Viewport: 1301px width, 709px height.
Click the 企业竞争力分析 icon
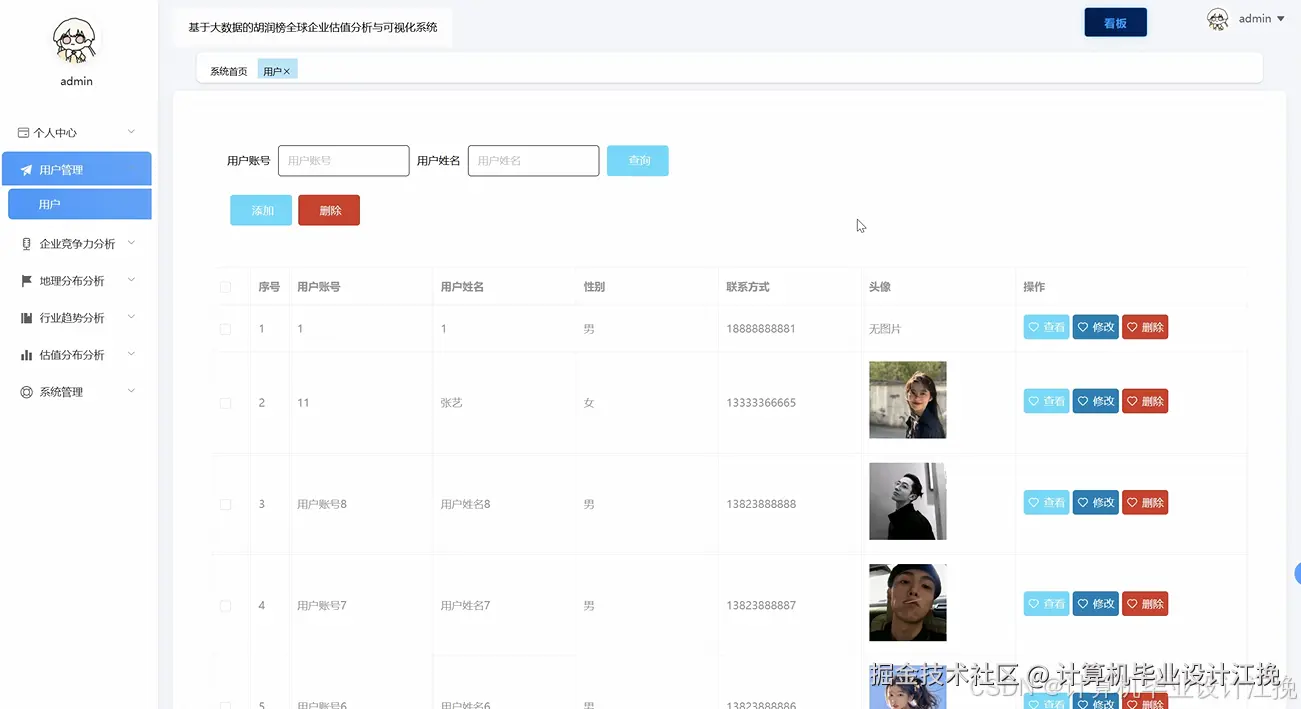click(27, 244)
